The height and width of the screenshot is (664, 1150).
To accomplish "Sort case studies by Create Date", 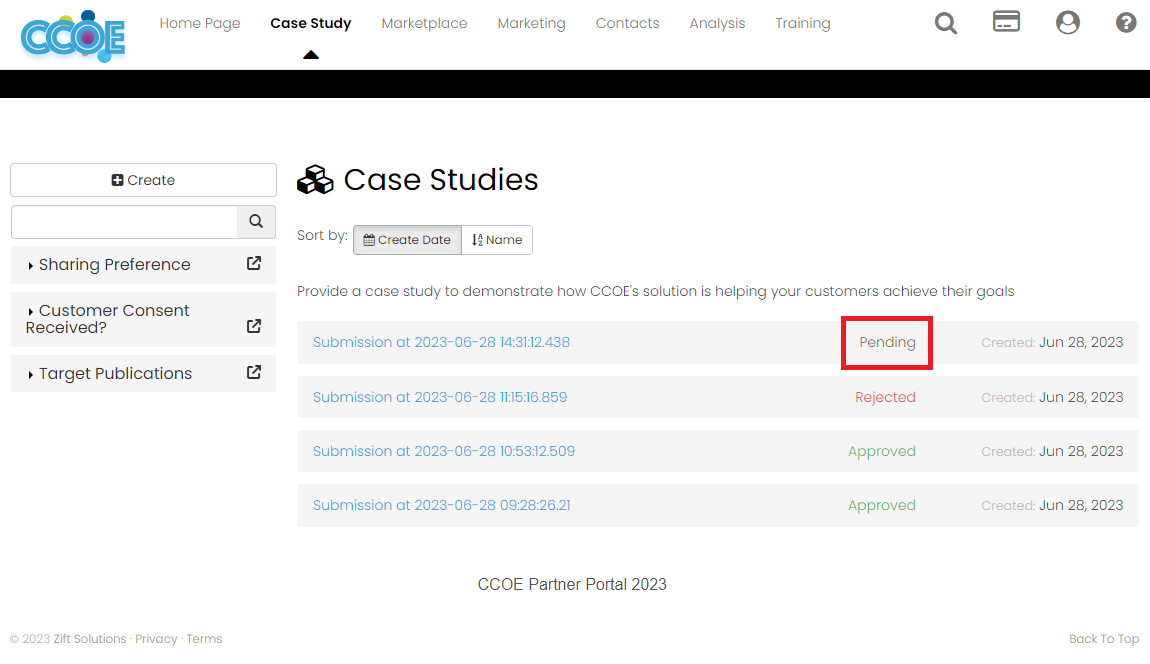I will pyautogui.click(x=407, y=240).
